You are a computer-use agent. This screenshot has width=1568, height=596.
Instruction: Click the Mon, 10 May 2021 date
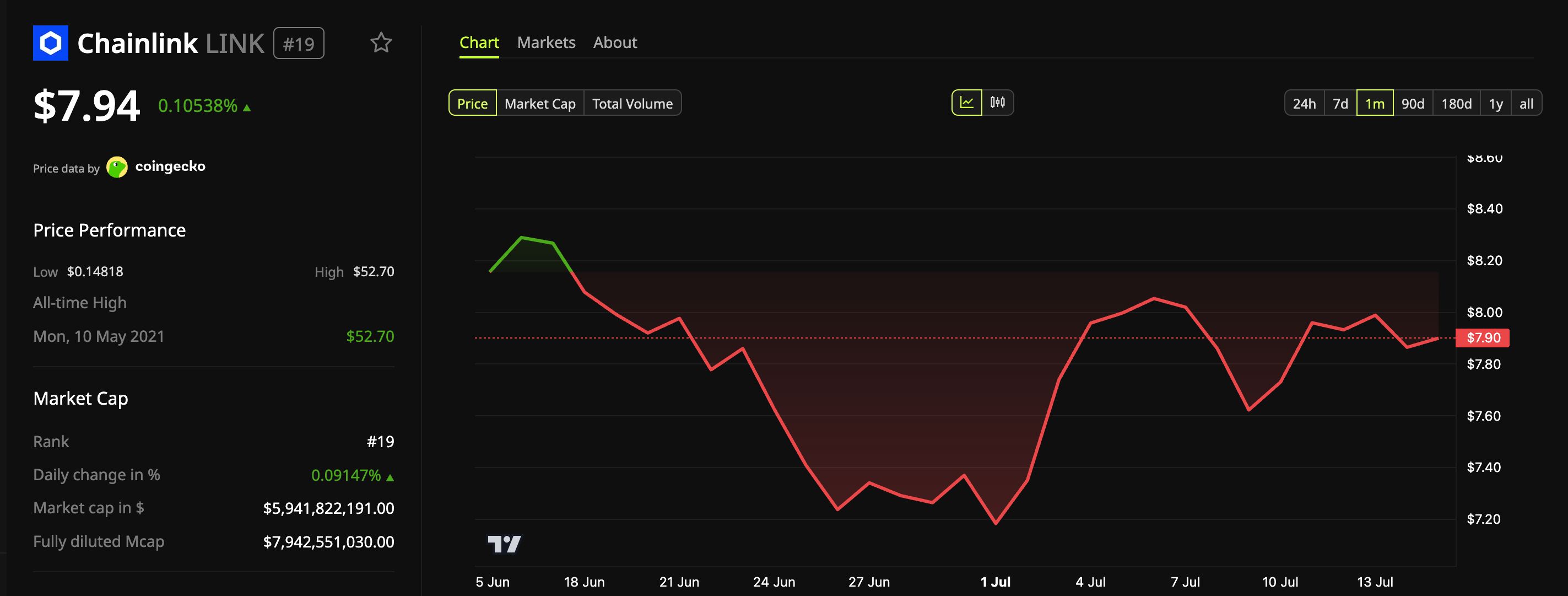coord(99,336)
